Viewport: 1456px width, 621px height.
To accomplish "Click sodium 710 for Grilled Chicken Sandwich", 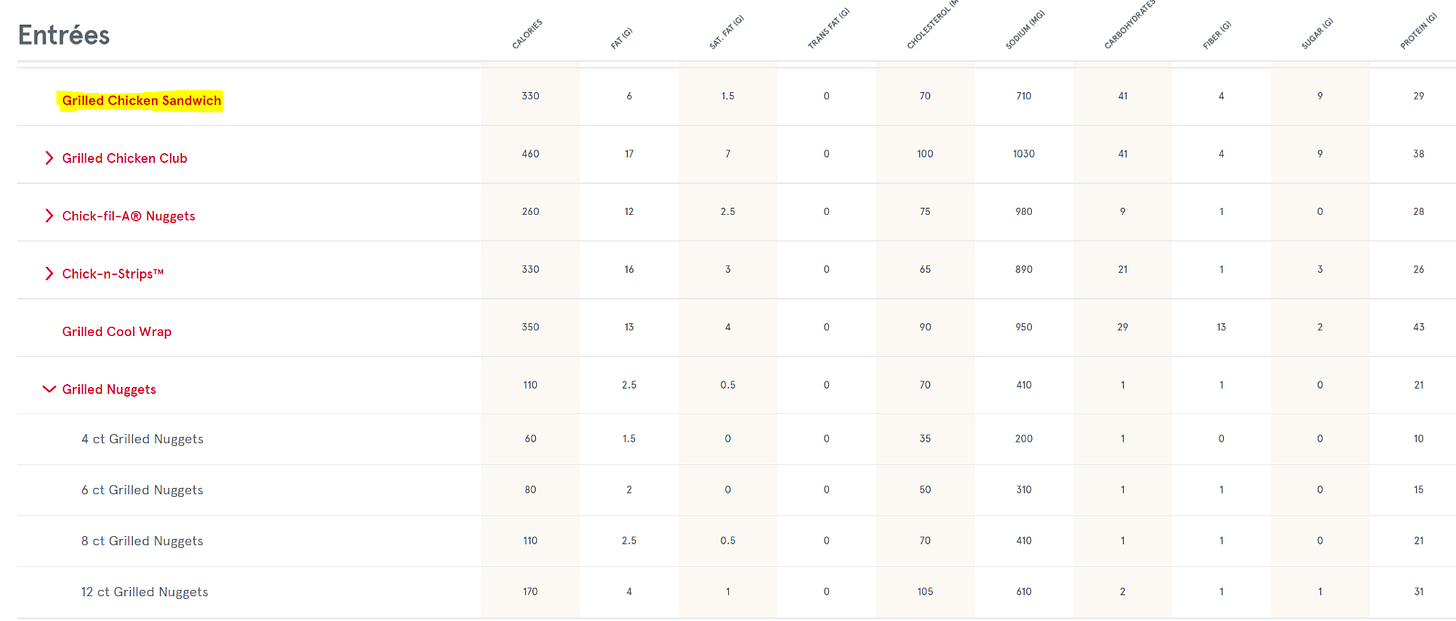I will 1023,96.
